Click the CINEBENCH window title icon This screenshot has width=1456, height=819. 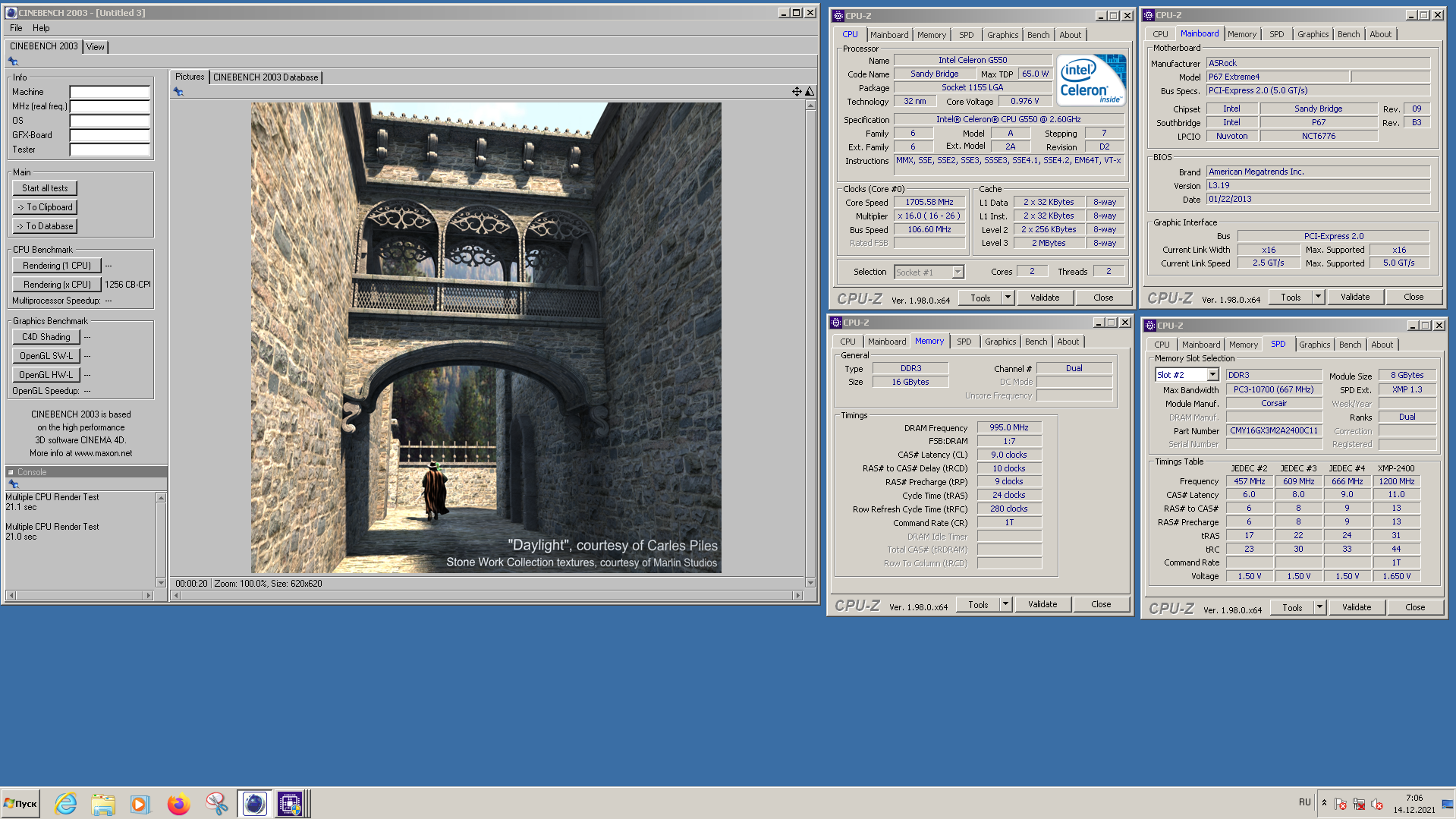[x=11, y=13]
